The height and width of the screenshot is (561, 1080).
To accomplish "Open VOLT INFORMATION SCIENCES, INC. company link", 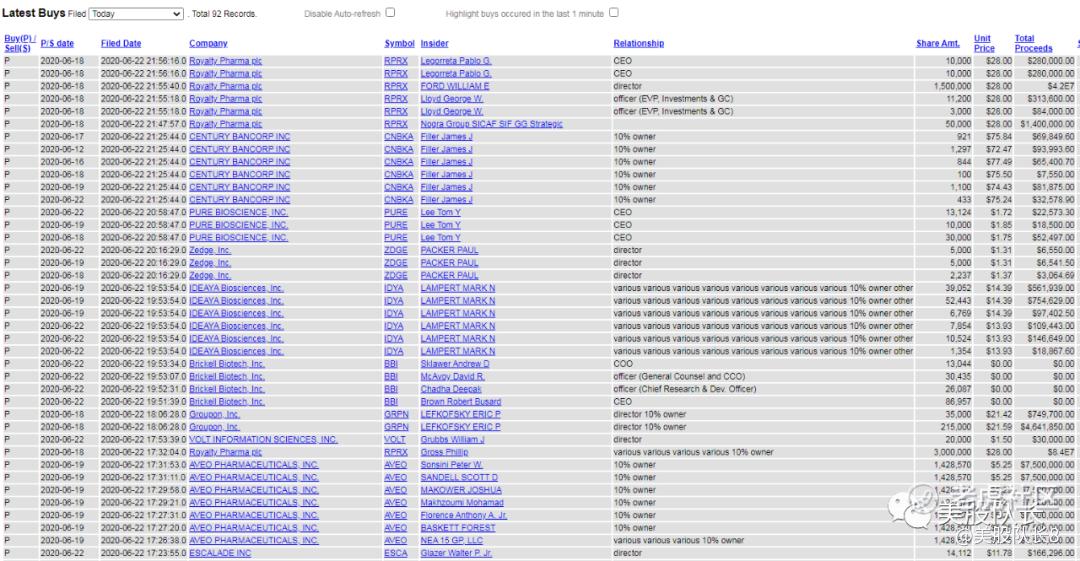I will 263,440.
